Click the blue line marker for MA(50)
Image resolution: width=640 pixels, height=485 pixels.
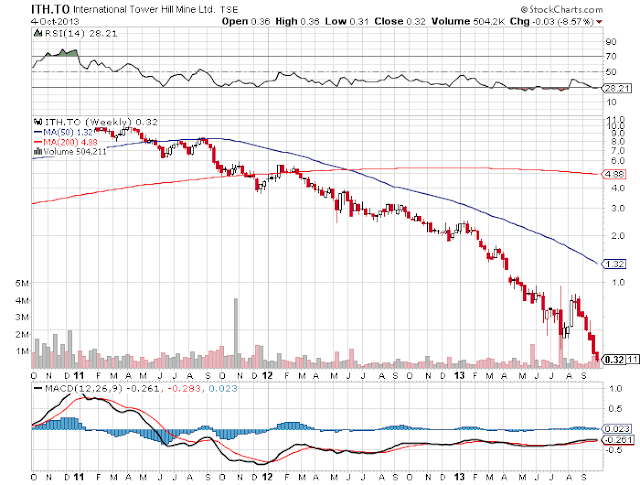(x=38, y=132)
